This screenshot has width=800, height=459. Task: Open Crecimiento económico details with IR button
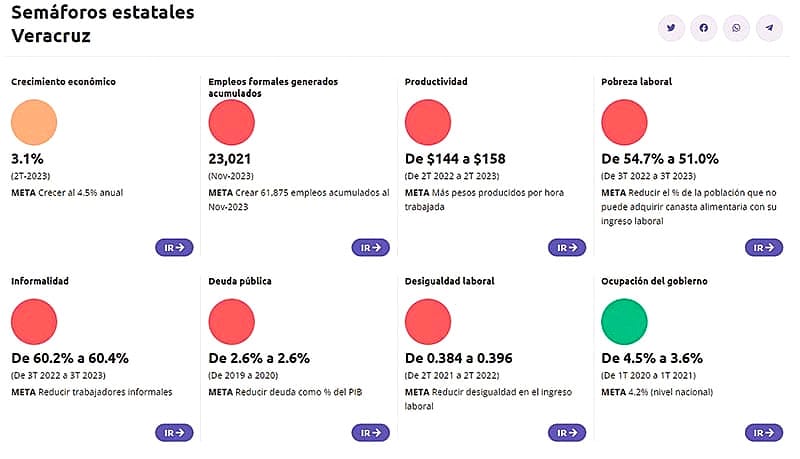point(174,247)
